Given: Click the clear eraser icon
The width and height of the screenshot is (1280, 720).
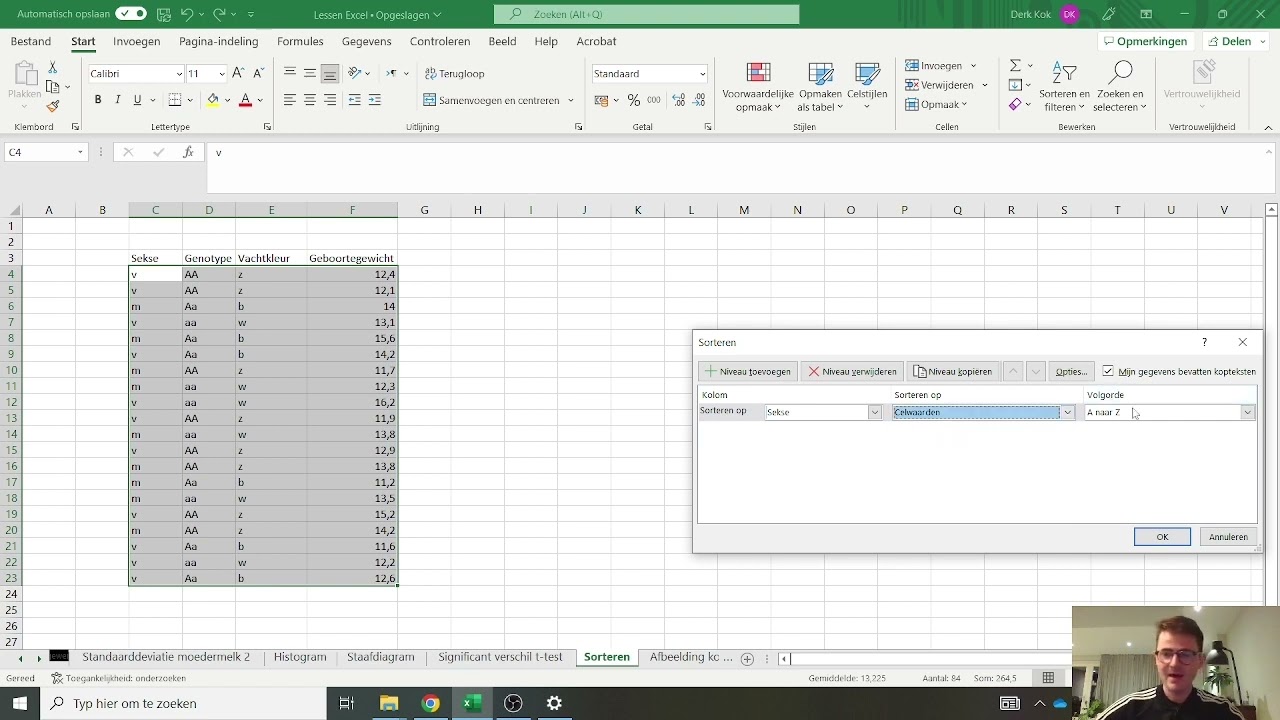Looking at the screenshot, I should tap(1015, 104).
